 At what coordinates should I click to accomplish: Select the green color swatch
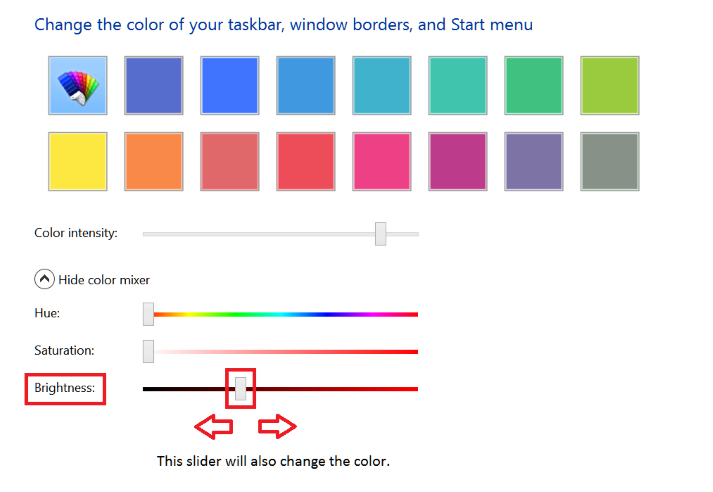(534, 85)
